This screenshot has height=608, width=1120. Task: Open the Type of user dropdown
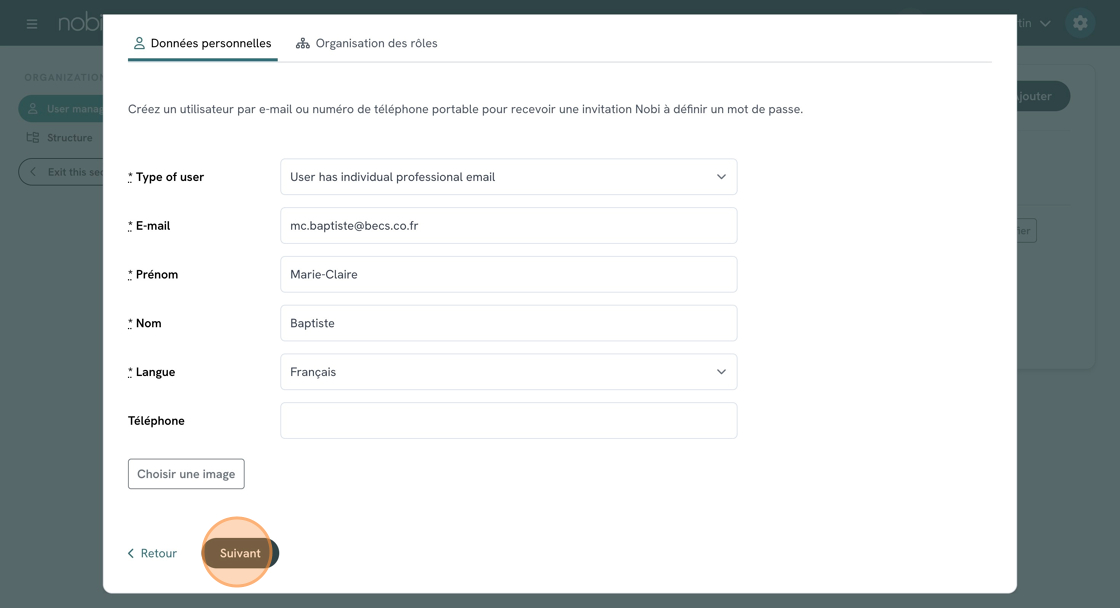click(x=508, y=177)
